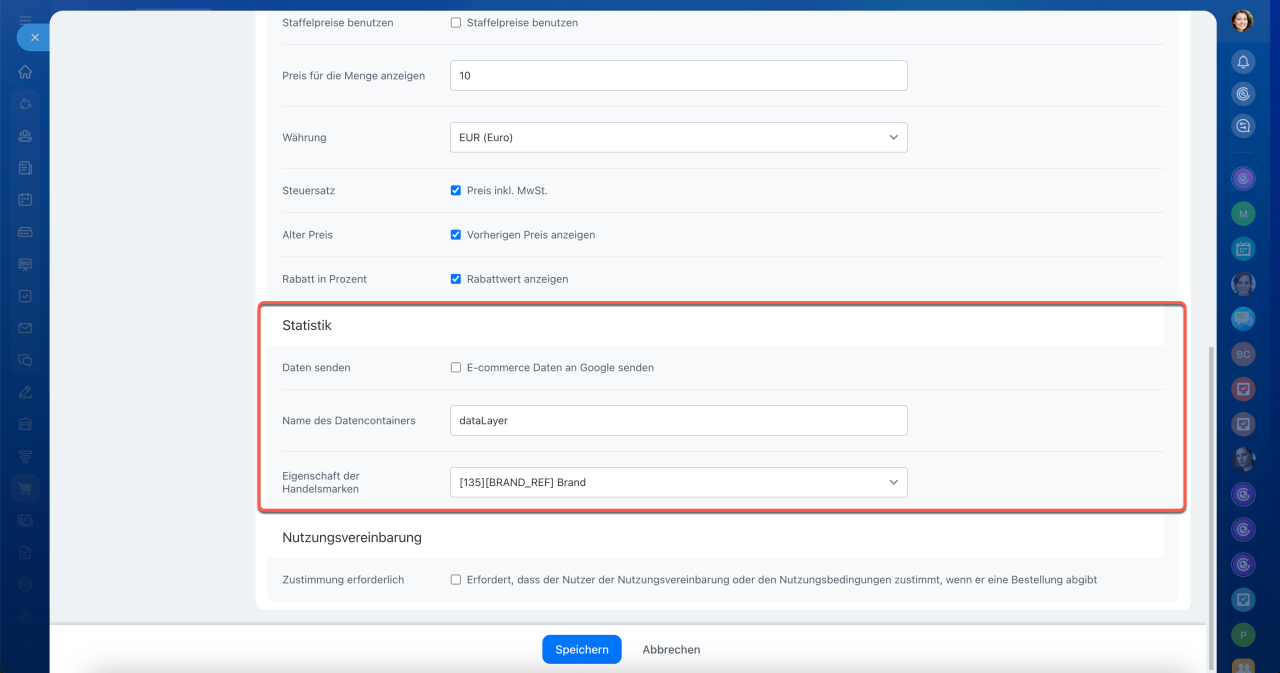Click the Preis für die Menge input field
This screenshot has height=673, width=1280.
coord(678,76)
